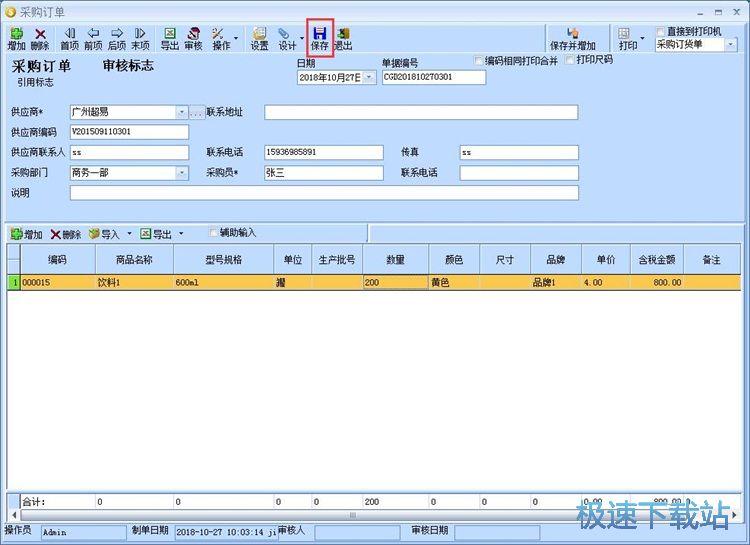The width and height of the screenshot is (750, 545).
Task: Select row 1 indicator cell
Action: point(14,282)
